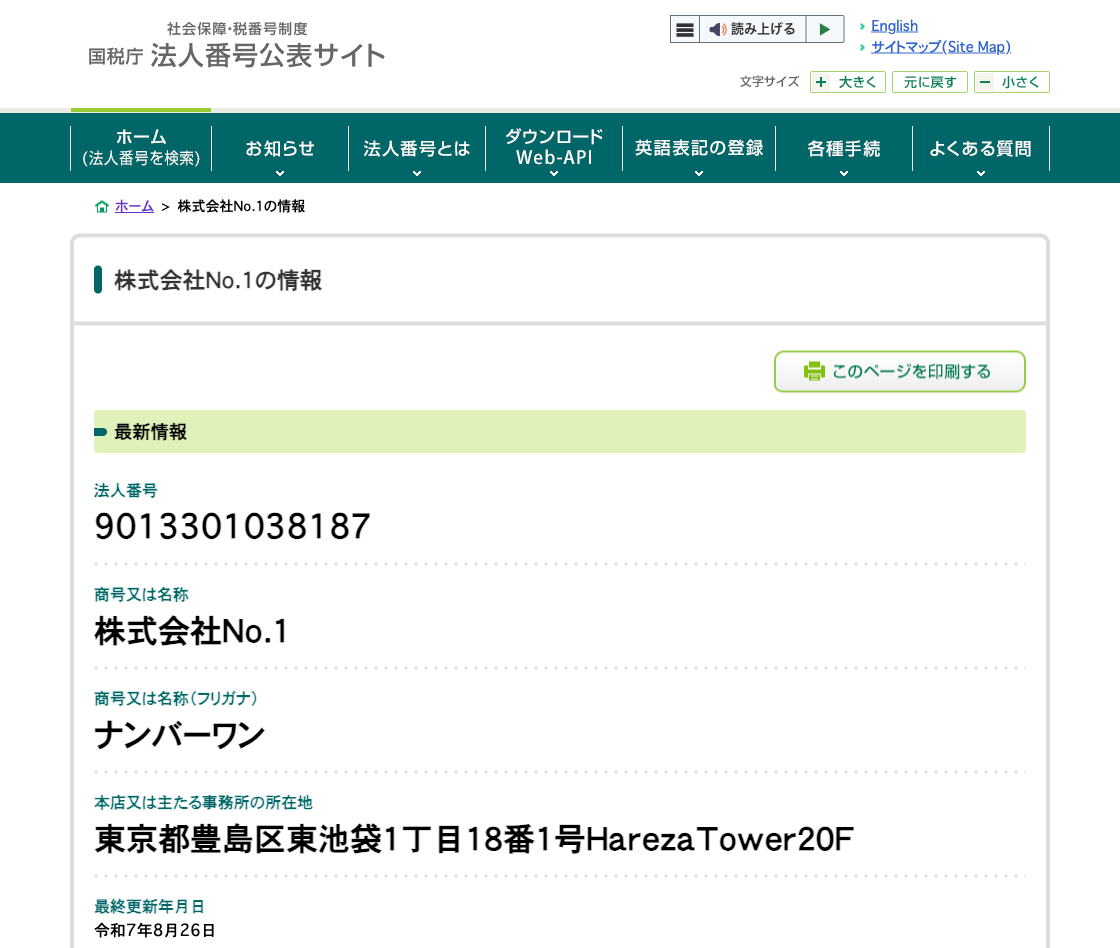Click the 法人番号 field label

point(126,490)
